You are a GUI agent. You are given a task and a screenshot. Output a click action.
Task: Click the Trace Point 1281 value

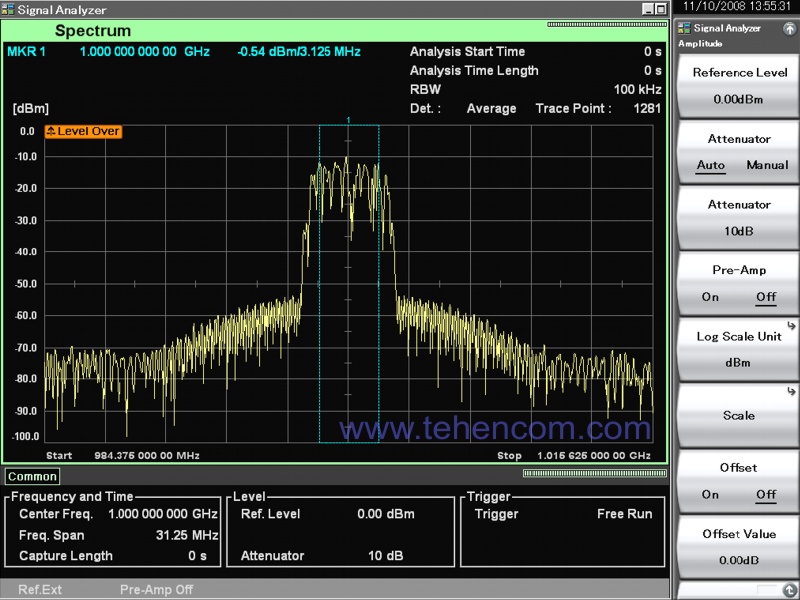(647, 108)
